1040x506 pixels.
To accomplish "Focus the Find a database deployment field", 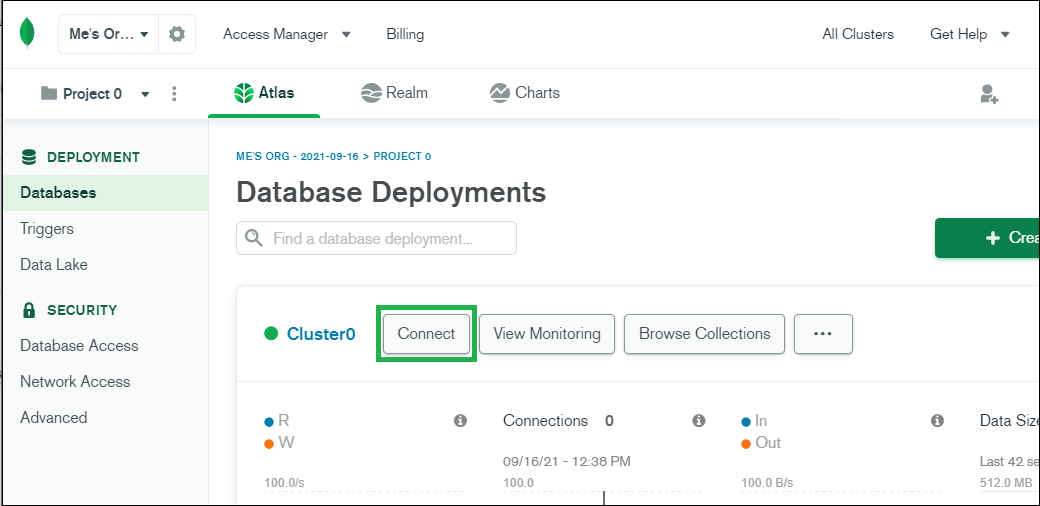I will coord(376,238).
